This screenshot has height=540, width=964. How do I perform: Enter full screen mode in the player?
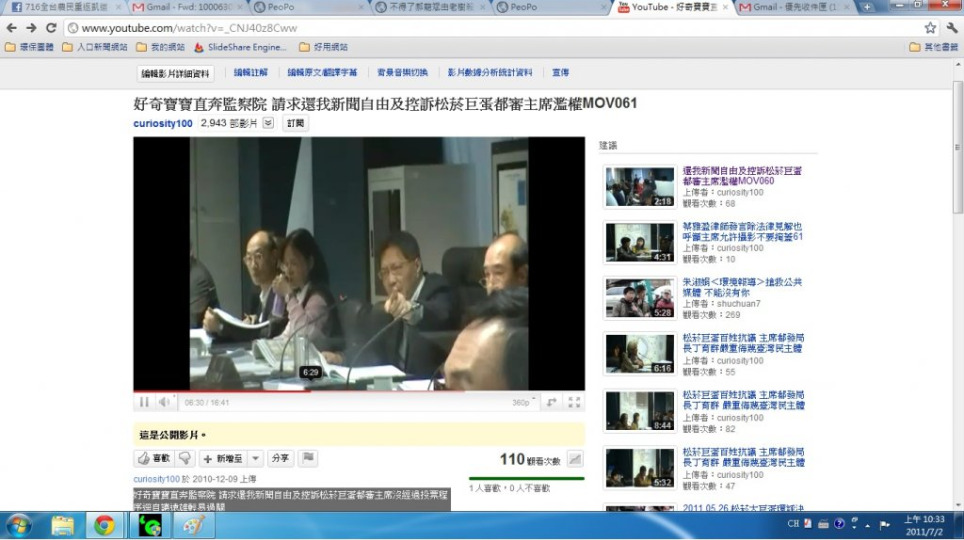coord(574,402)
